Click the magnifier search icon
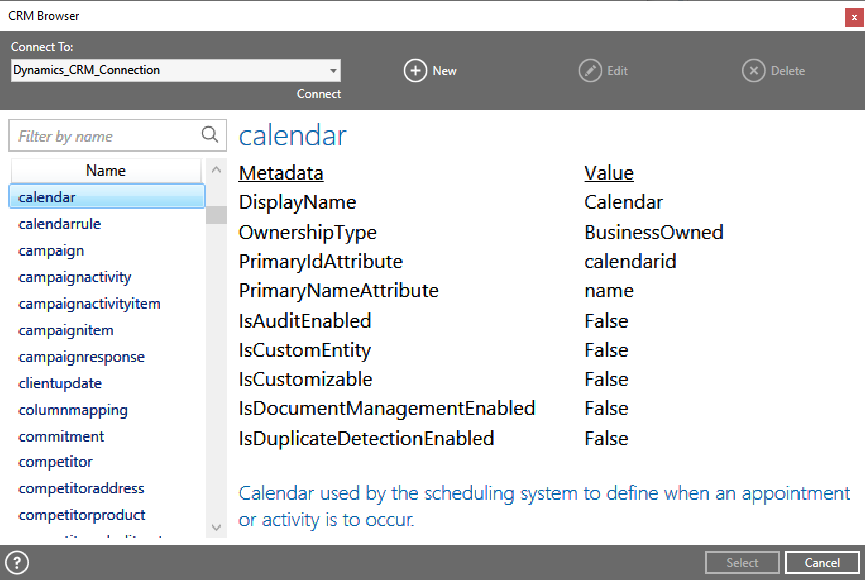Viewport: 868px width, 580px height. point(210,134)
